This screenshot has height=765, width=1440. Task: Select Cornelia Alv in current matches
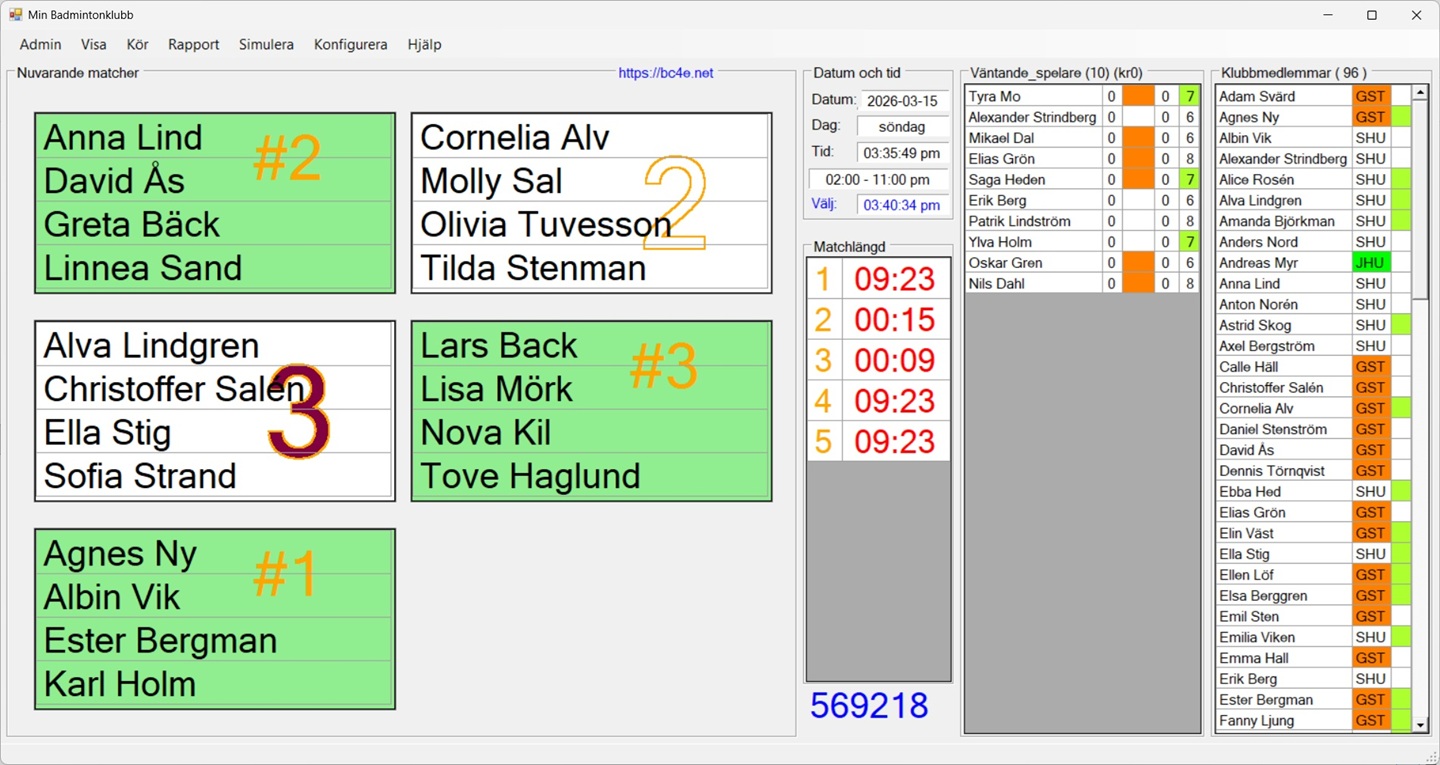click(591, 137)
